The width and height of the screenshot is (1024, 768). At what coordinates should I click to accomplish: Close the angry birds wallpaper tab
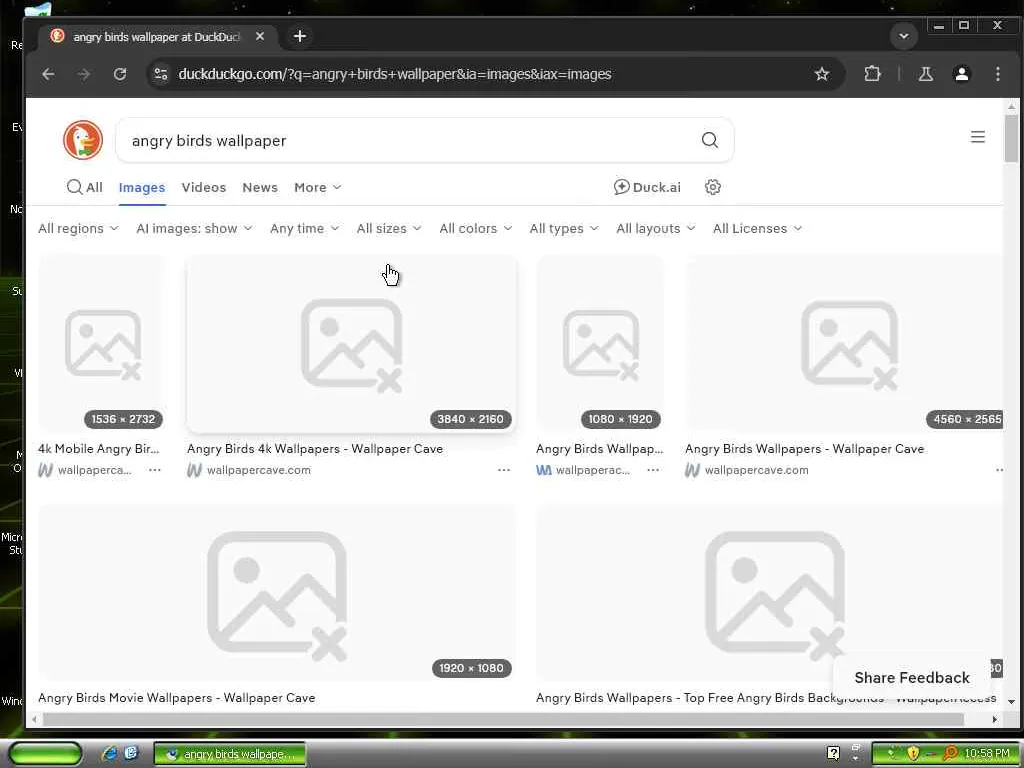[x=260, y=37]
